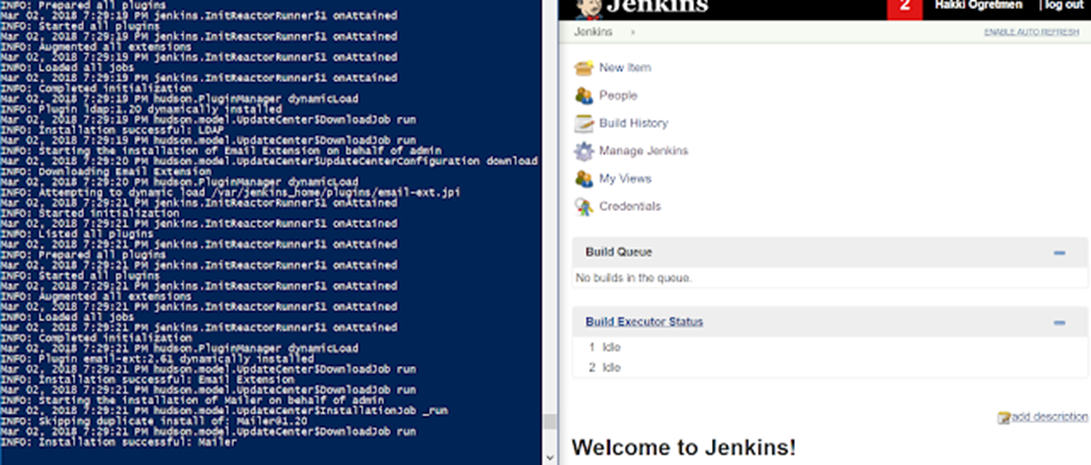
Task: Click the terminal scrollbar down arrow
Action: (x=550, y=457)
